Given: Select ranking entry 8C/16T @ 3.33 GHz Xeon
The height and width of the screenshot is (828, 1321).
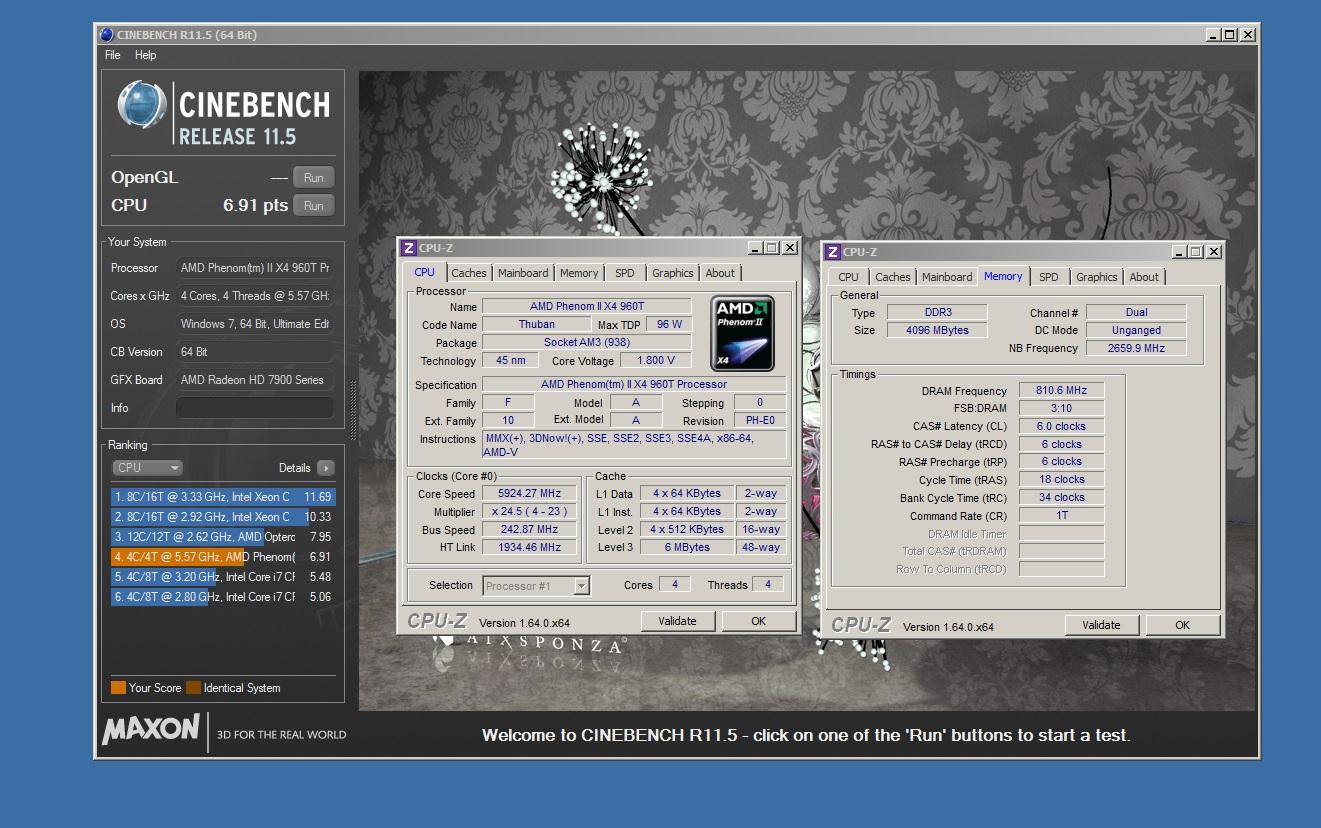Looking at the screenshot, I should pos(222,497).
